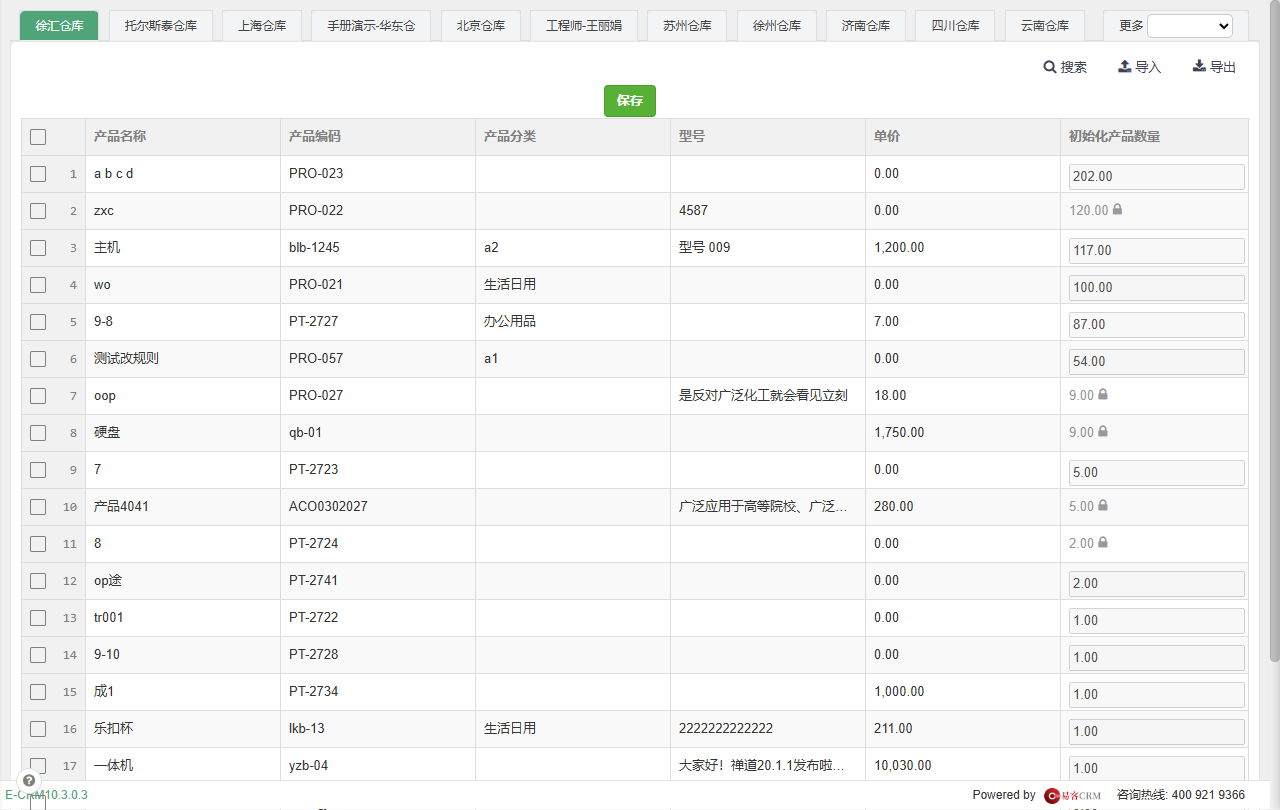Toggle the checkbox for the 乐扣杯 row

38,729
